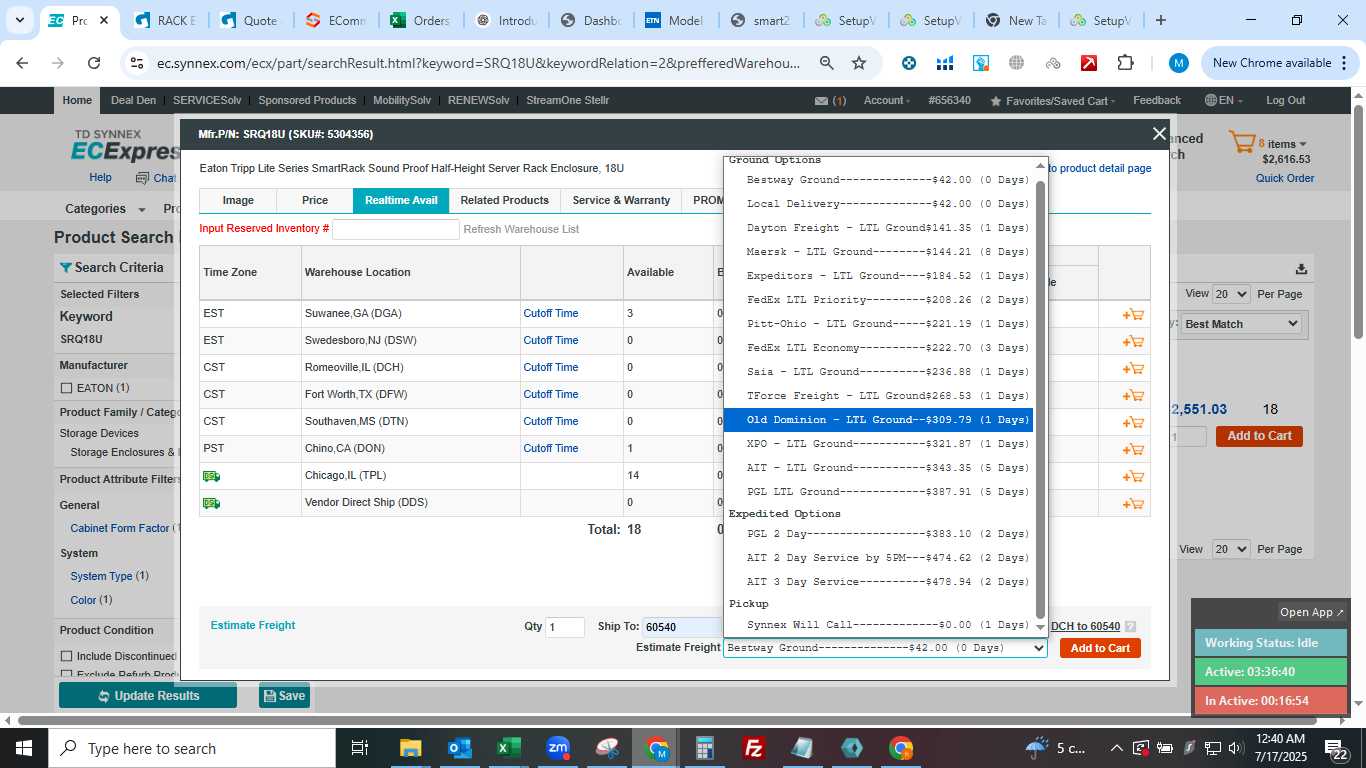Open Cutoff Time link for Suwanee,GA
This screenshot has width=1366, height=768.
[551, 314]
